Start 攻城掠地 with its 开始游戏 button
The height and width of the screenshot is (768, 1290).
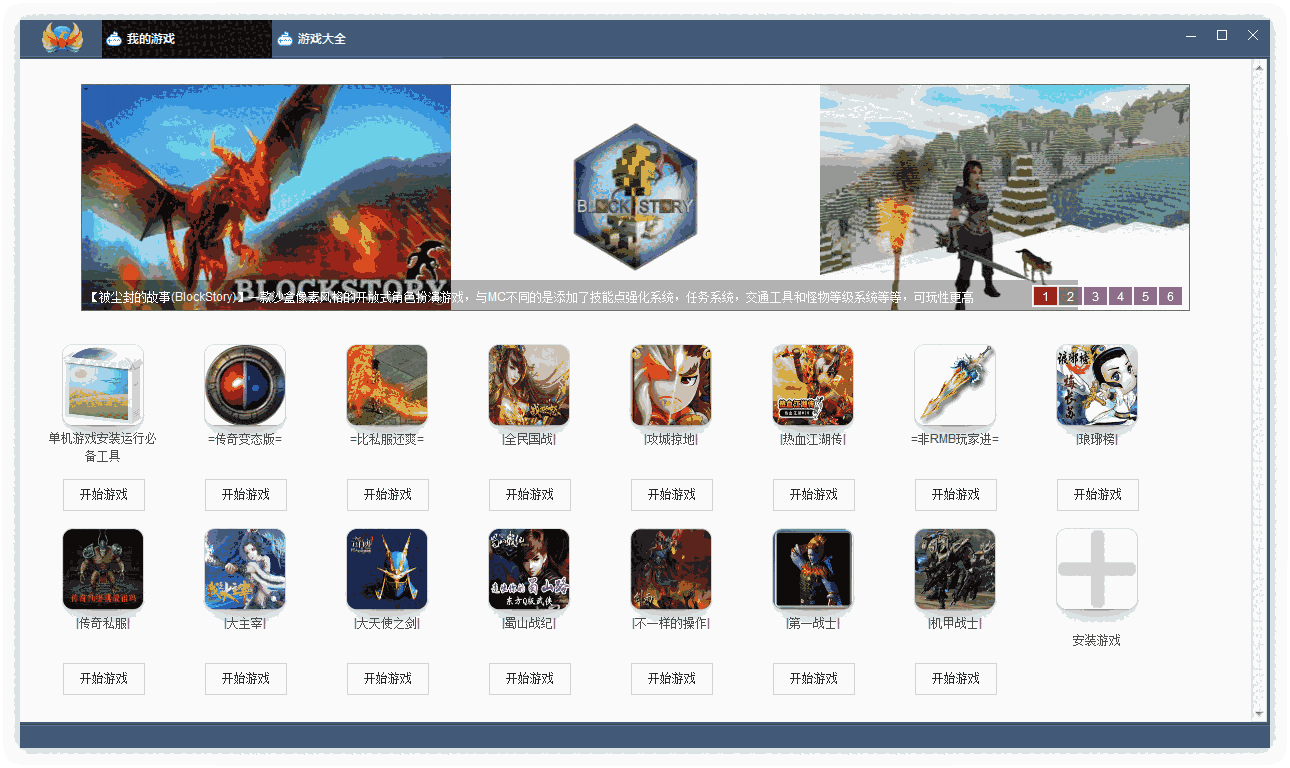(x=672, y=495)
